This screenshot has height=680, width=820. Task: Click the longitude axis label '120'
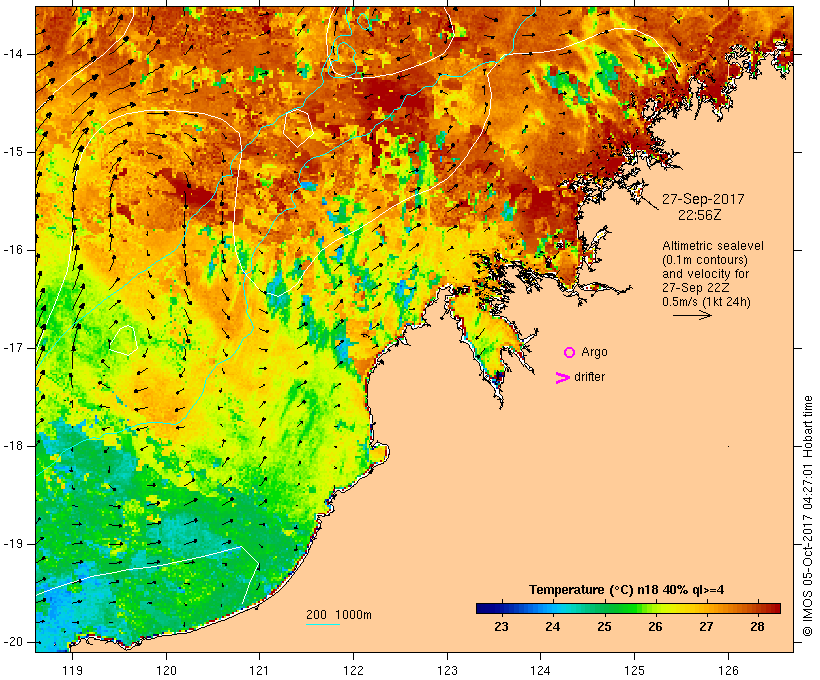[166, 670]
